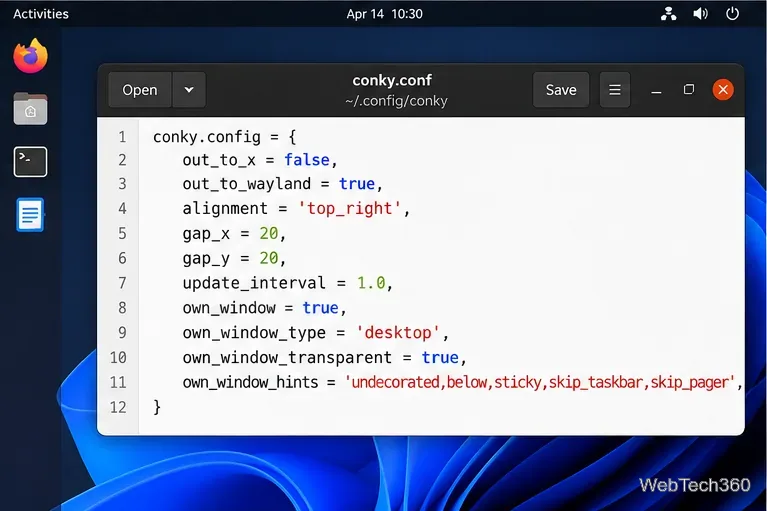Viewport: 767px width, 511px height.
Task: Open the editor hamburger menu
Action: (615, 90)
